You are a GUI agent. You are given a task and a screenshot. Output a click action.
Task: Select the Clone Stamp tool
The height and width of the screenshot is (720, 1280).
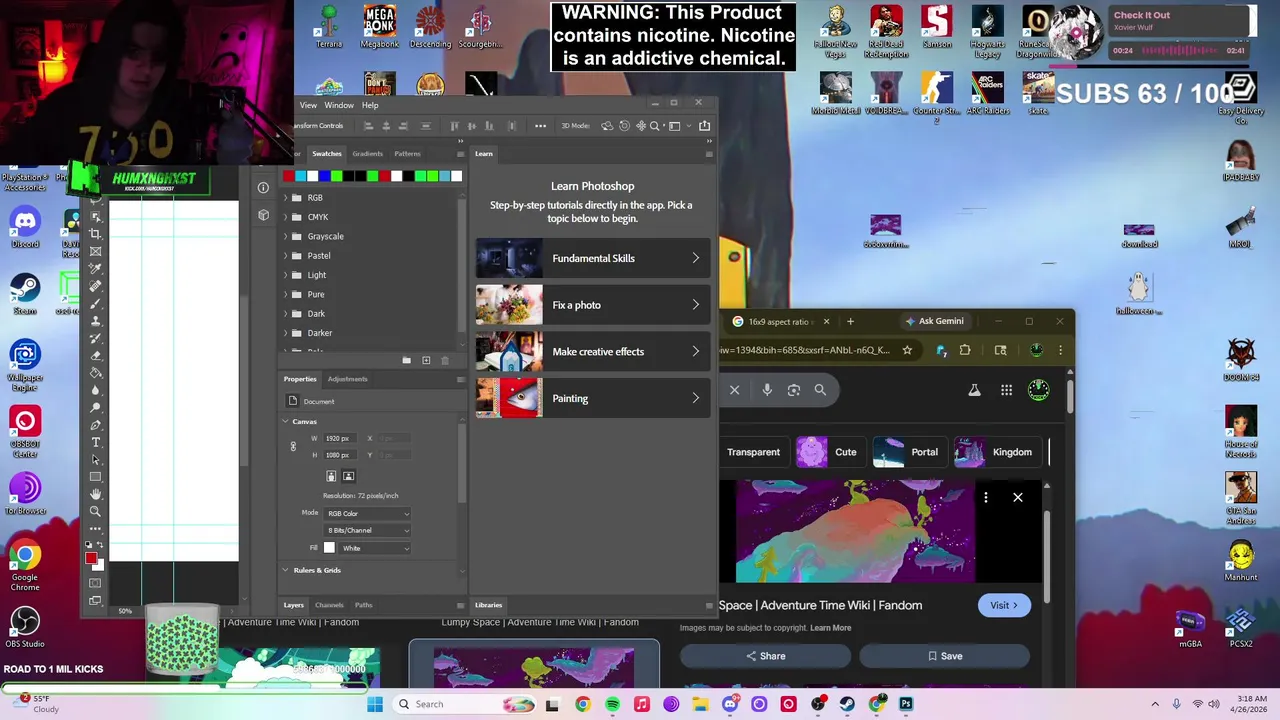point(95,320)
